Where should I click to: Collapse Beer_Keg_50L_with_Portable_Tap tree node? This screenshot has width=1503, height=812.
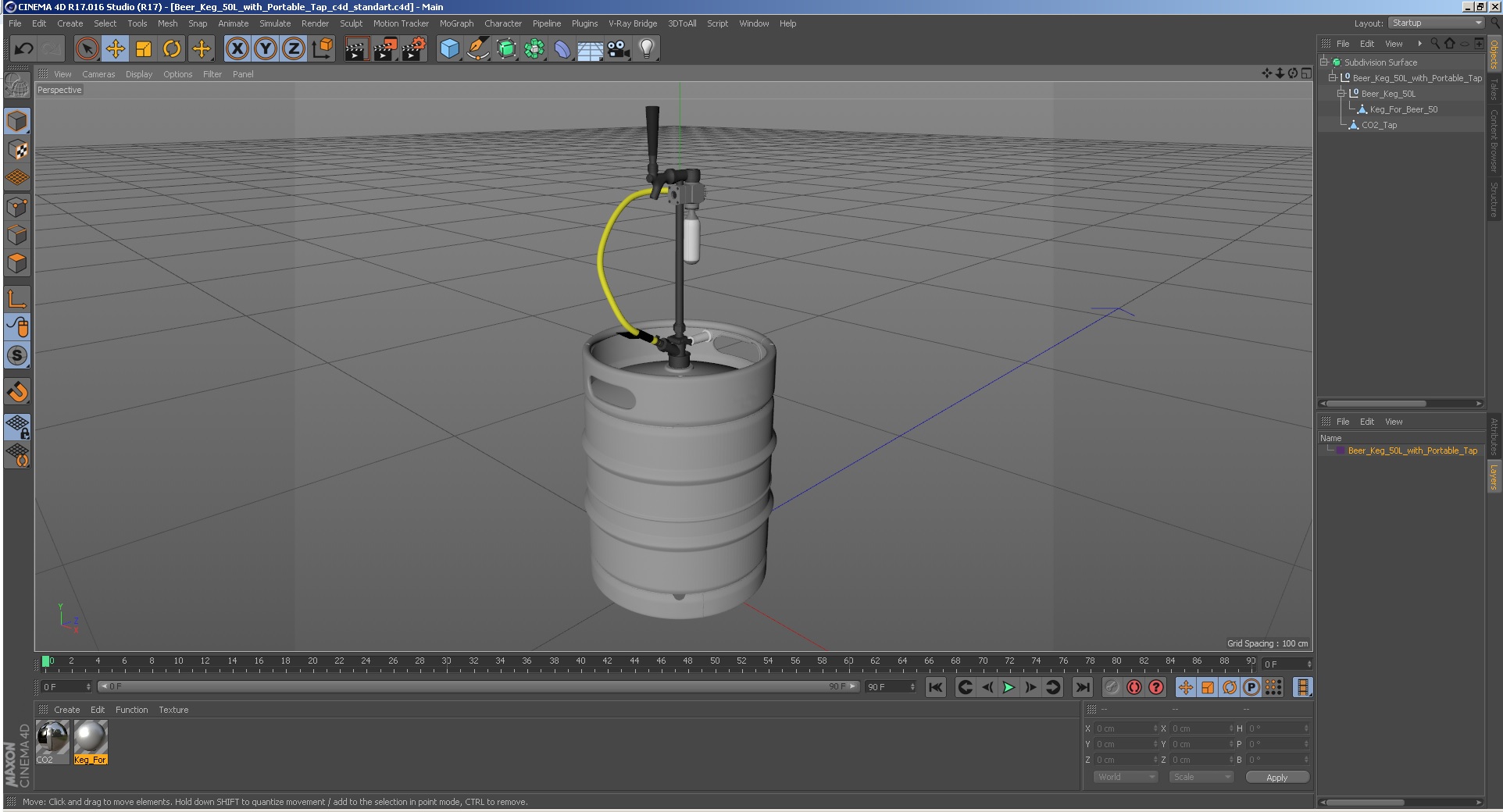pos(1333,78)
